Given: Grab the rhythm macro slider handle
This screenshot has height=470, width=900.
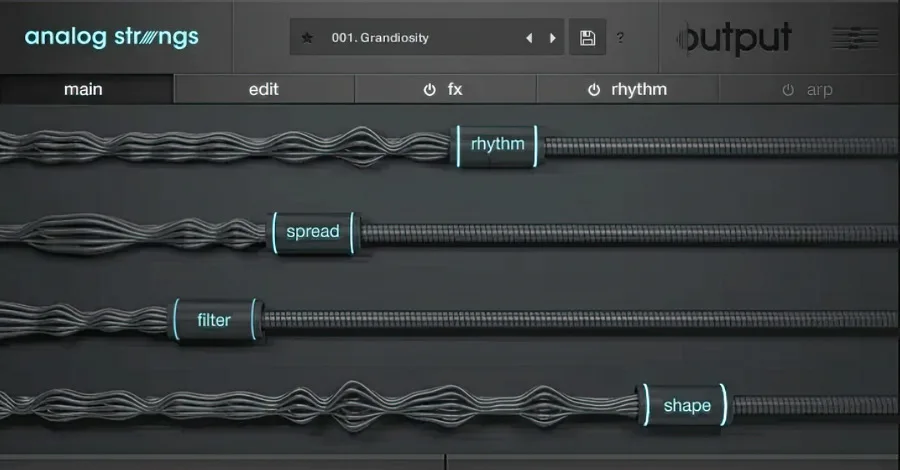Looking at the screenshot, I should click(497, 146).
